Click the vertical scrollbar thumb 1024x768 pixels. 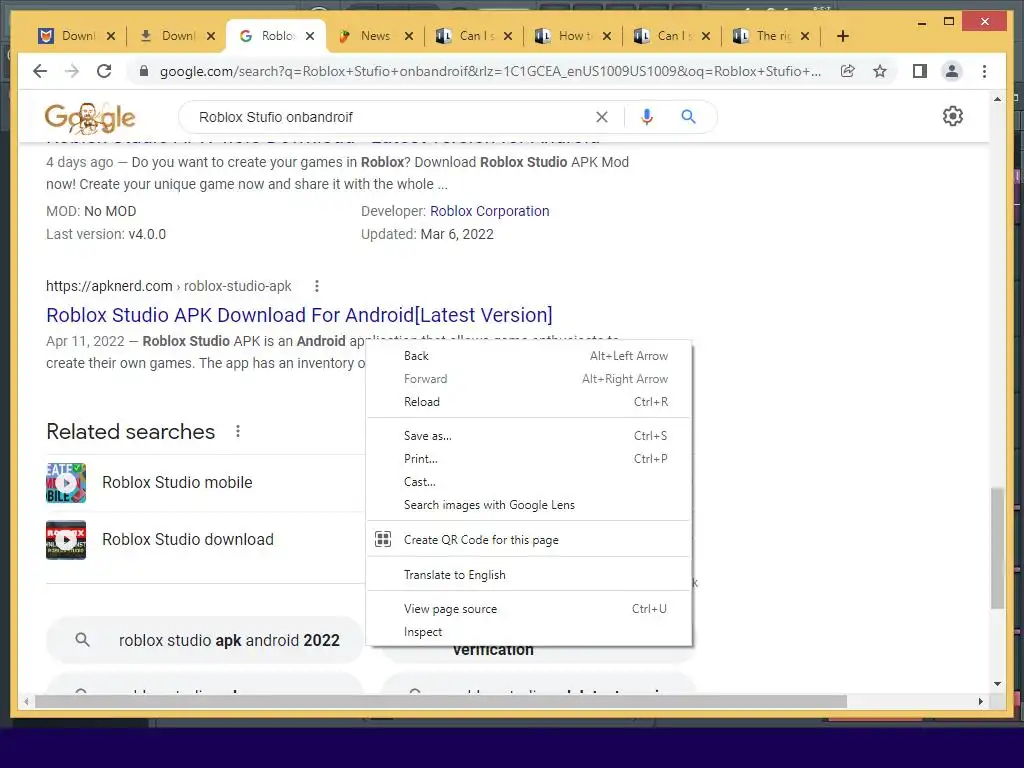point(997,549)
